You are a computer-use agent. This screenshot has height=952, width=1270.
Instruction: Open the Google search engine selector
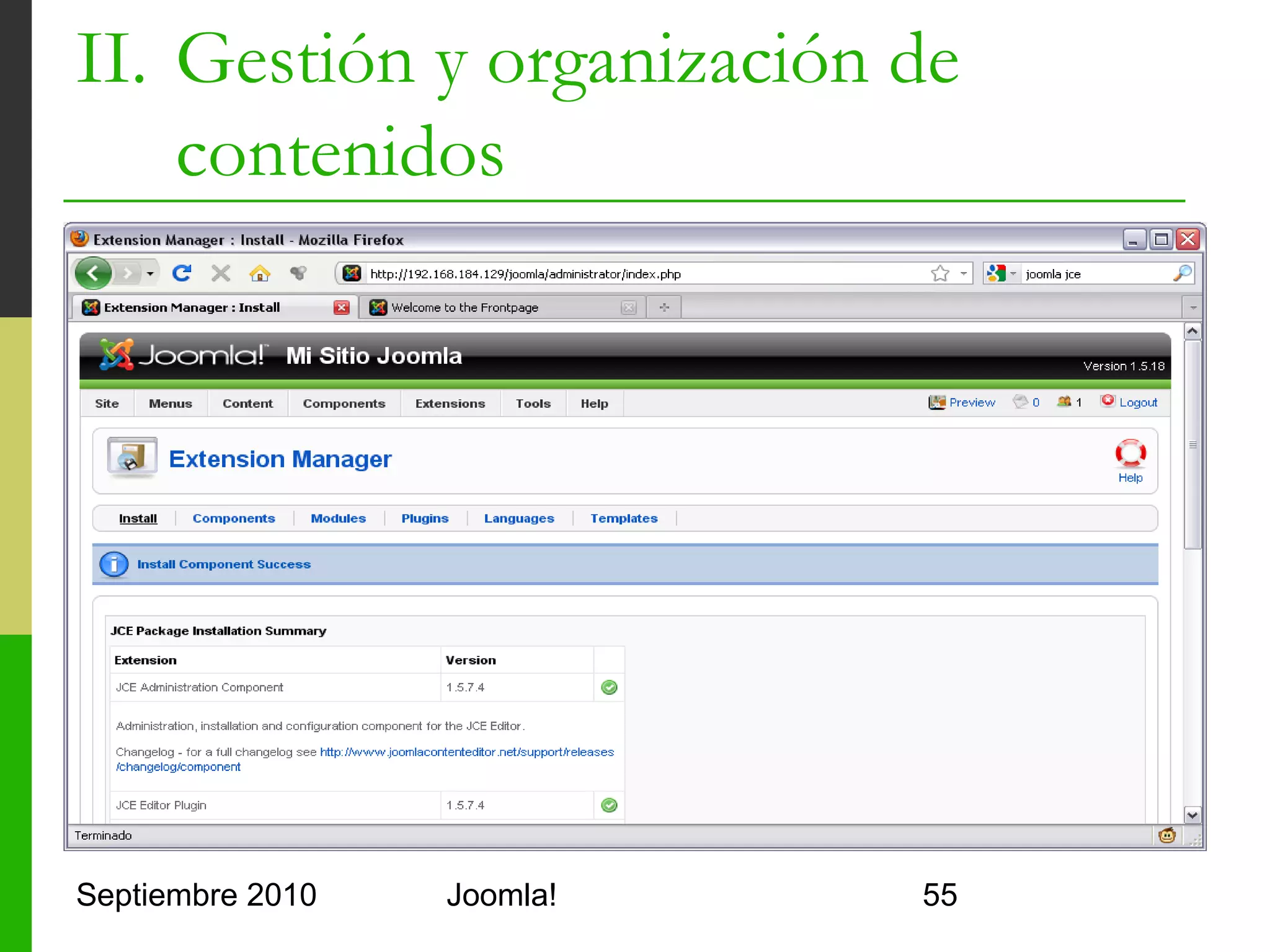click(x=1001, y=273)
